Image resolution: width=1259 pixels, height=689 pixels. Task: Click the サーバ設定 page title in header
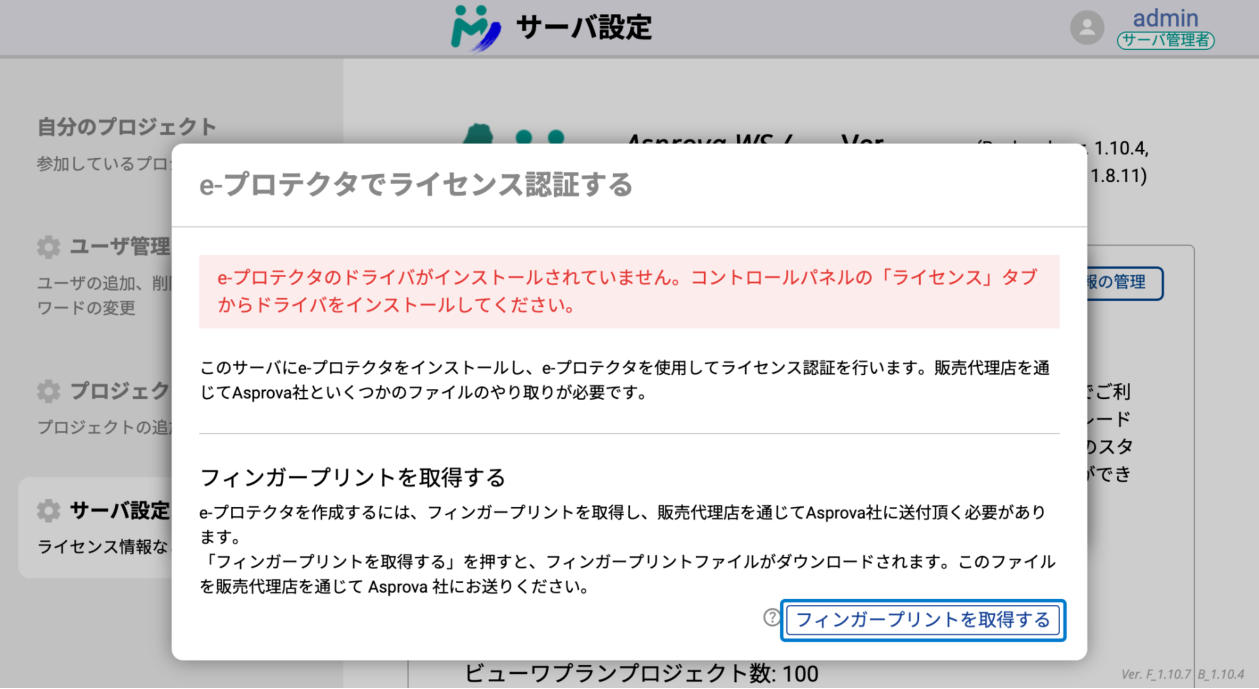pos(584,28)
